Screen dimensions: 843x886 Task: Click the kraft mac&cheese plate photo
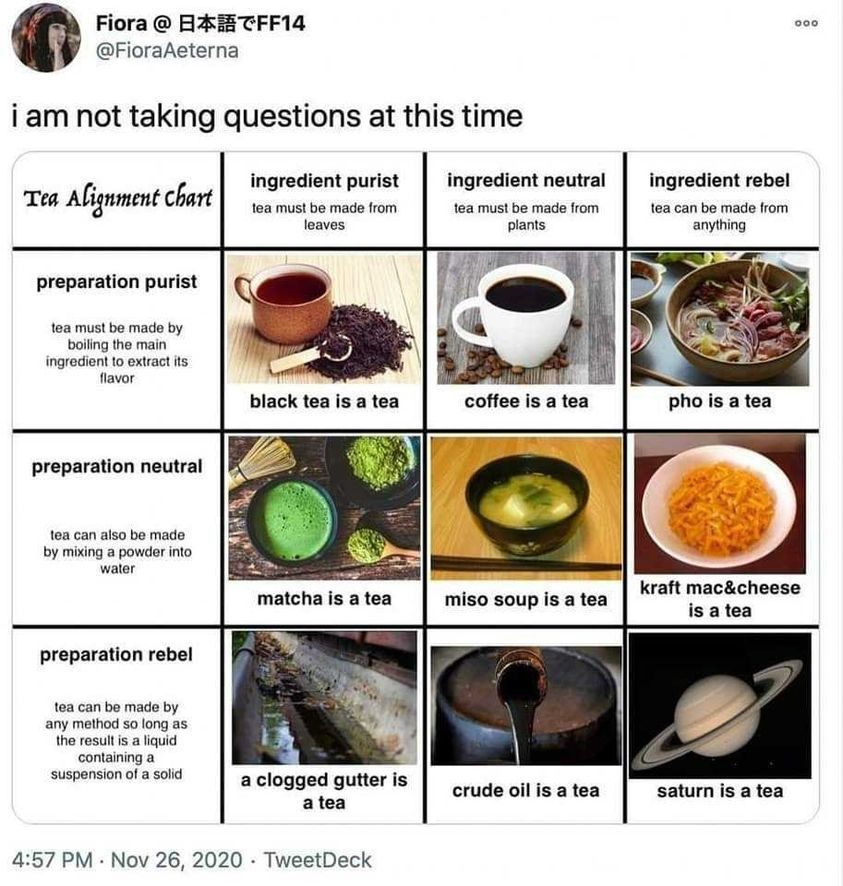[720, 503]
